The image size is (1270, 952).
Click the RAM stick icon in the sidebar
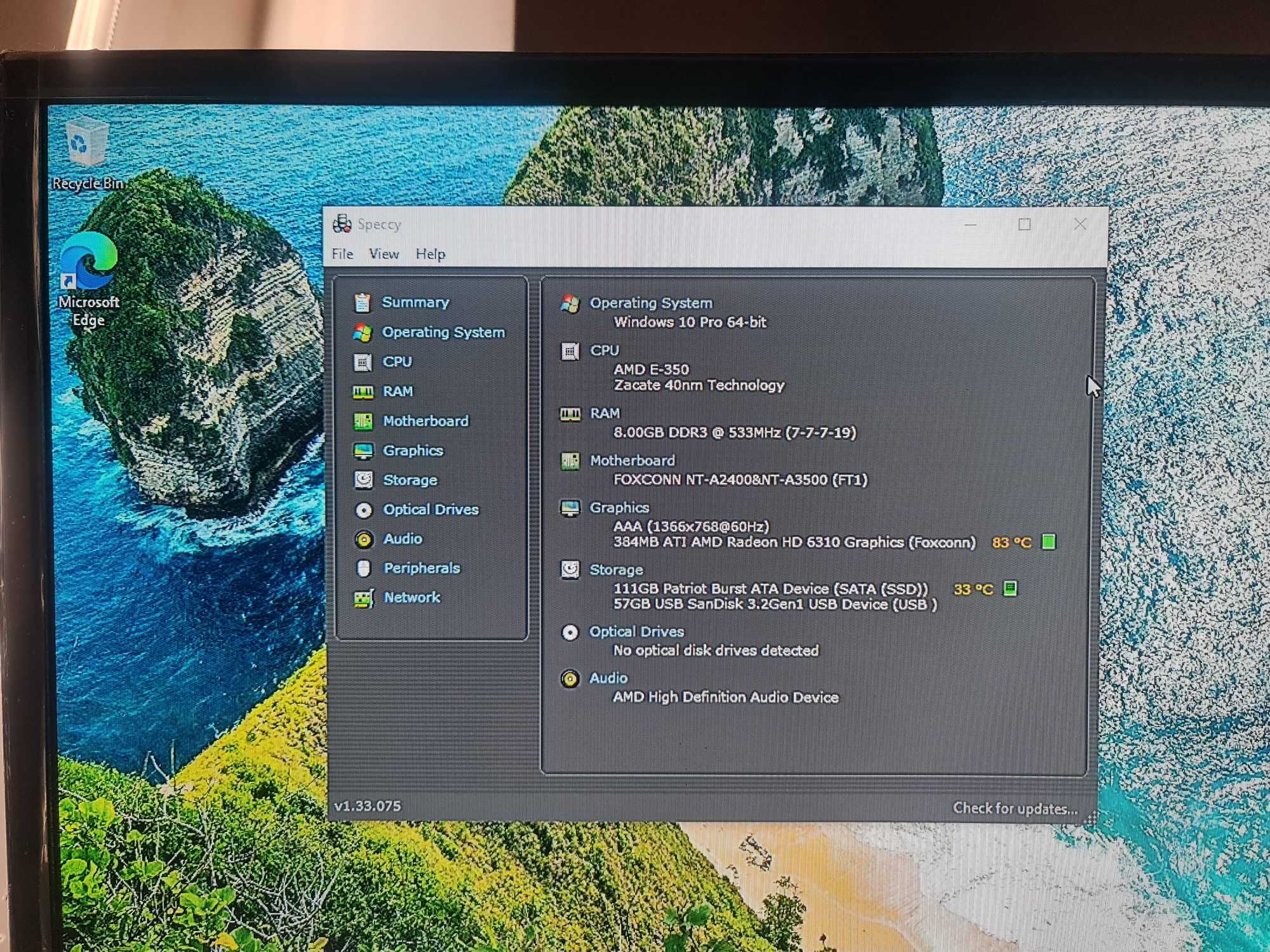pos(363,392)
